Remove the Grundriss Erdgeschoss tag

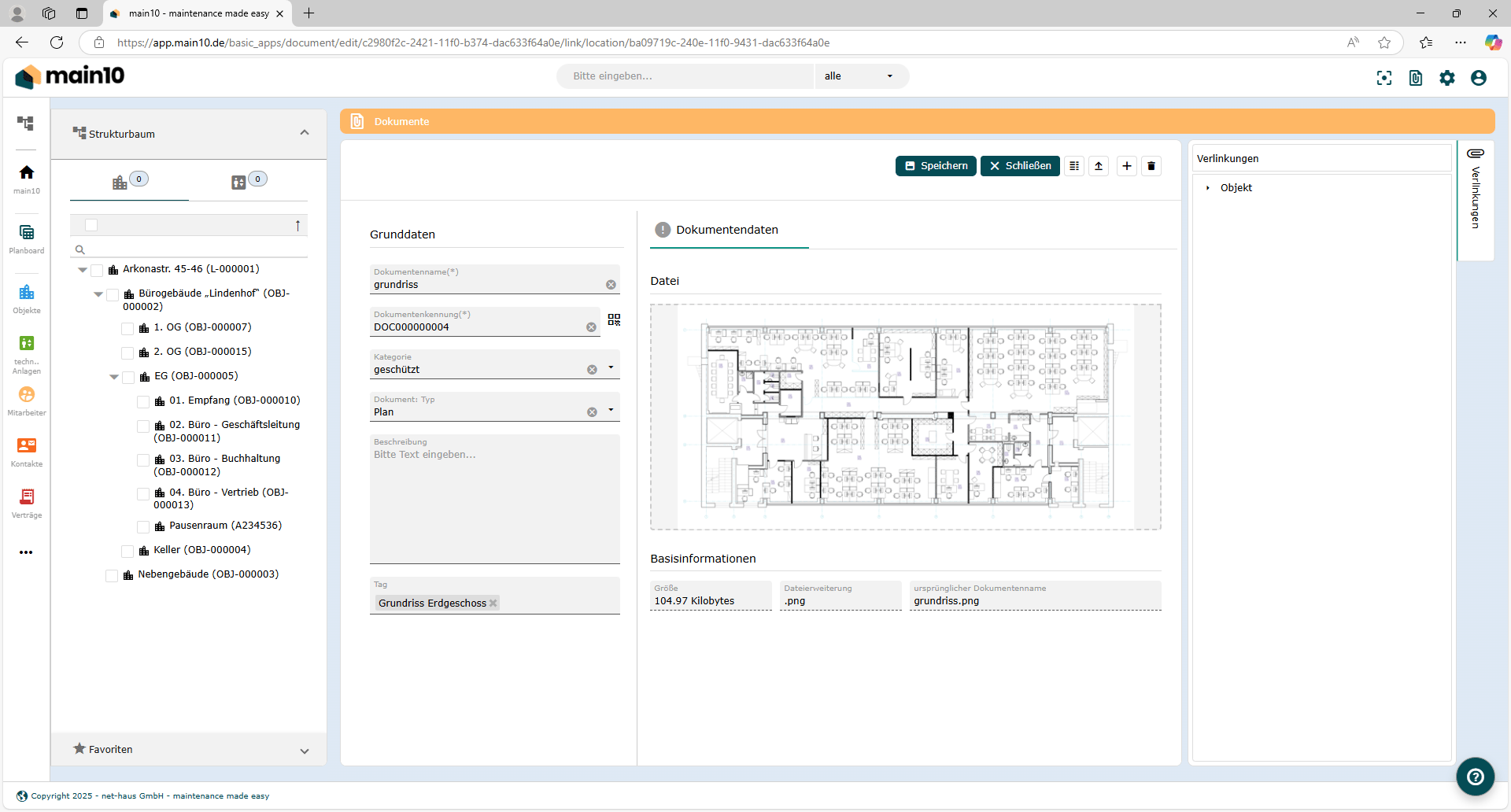click(493, 603)
